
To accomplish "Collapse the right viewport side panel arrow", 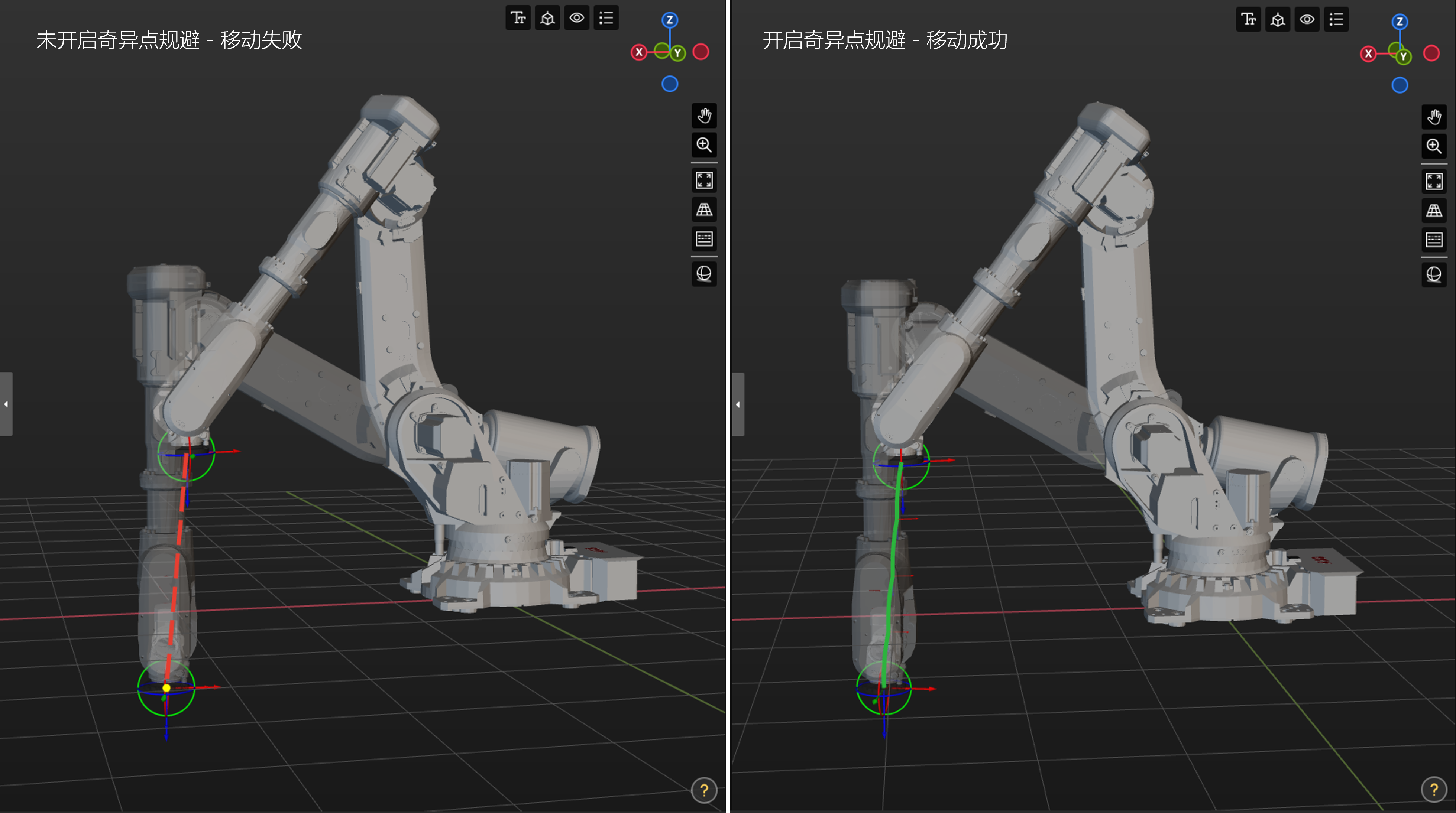I will [738, 404].
